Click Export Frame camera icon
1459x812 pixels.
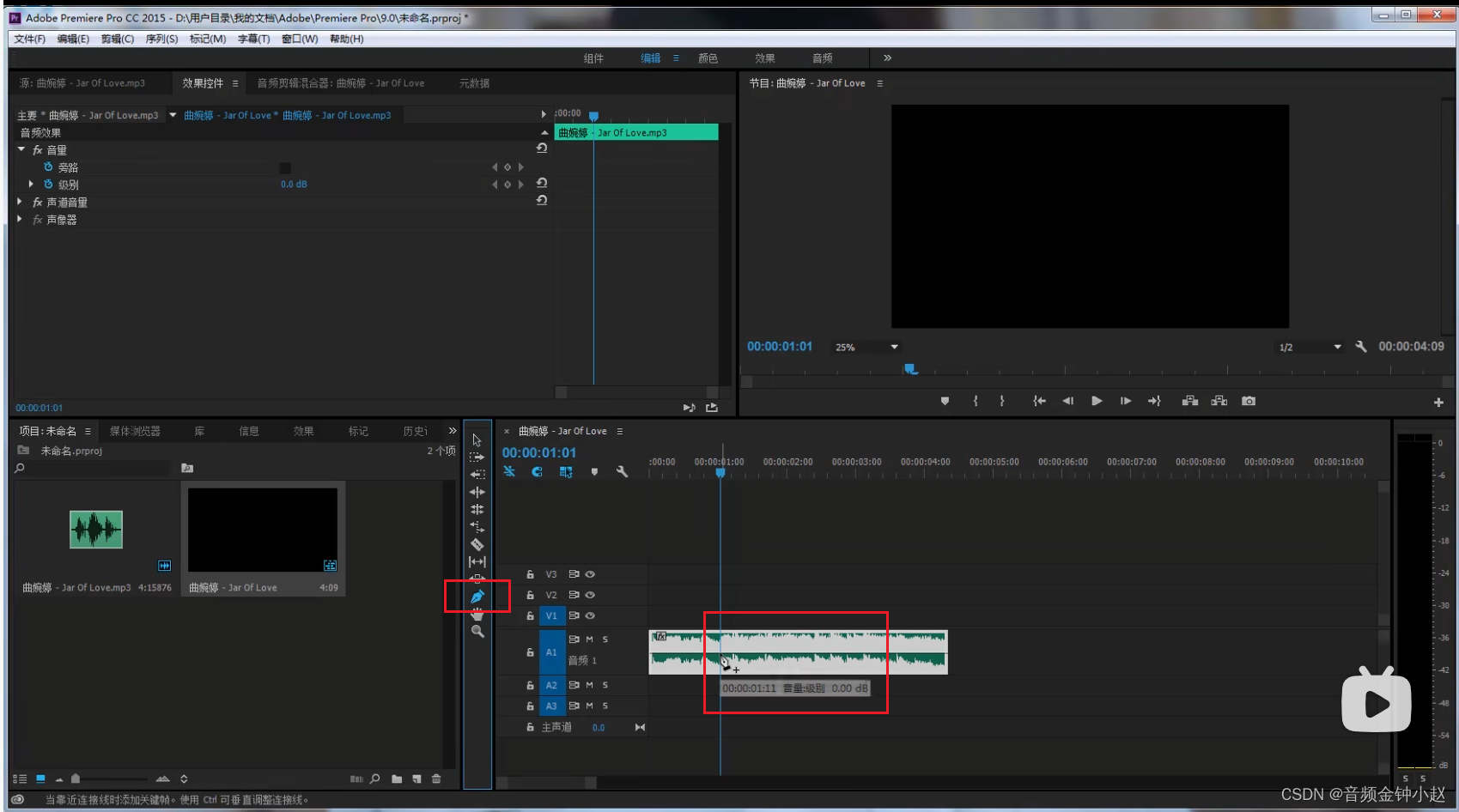point(1249,401)
